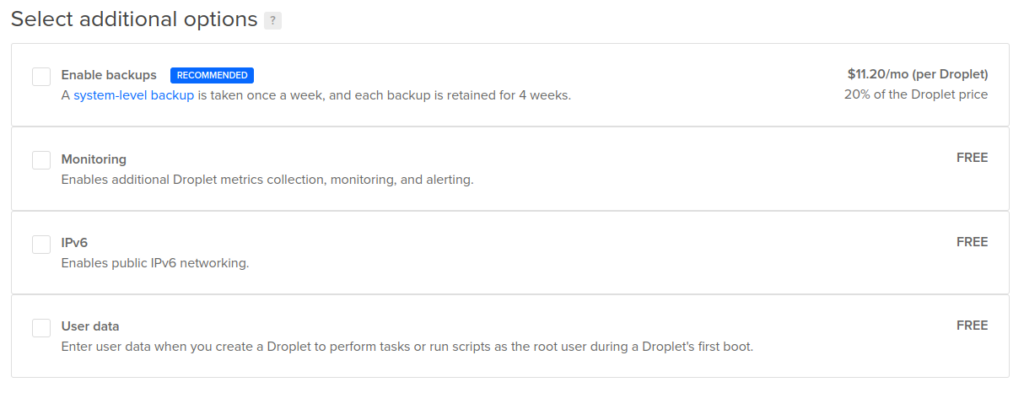Click the public IPv6 networking description

click(x=155, y=264)
